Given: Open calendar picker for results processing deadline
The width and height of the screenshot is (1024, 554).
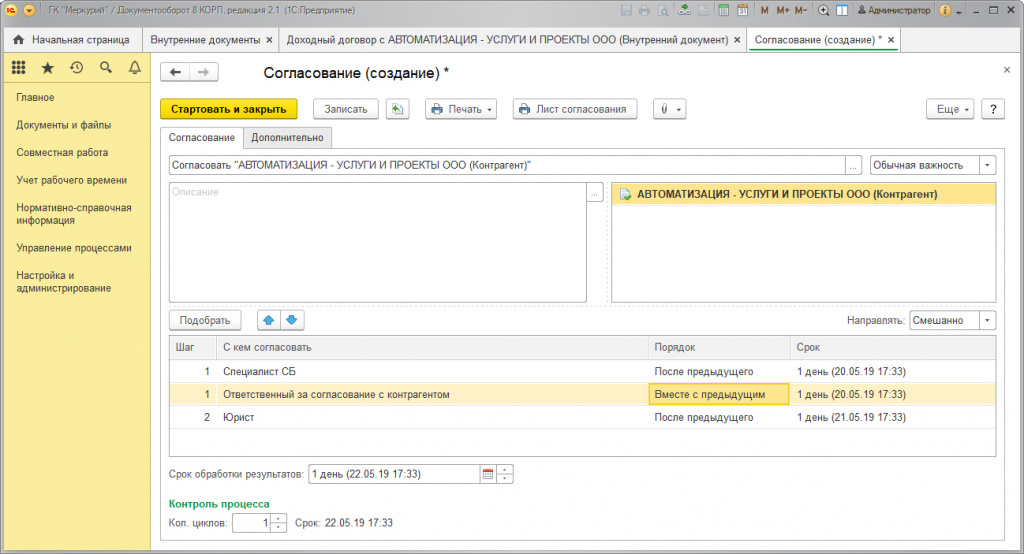Looking at the screenshot, I should coord(488,474).
